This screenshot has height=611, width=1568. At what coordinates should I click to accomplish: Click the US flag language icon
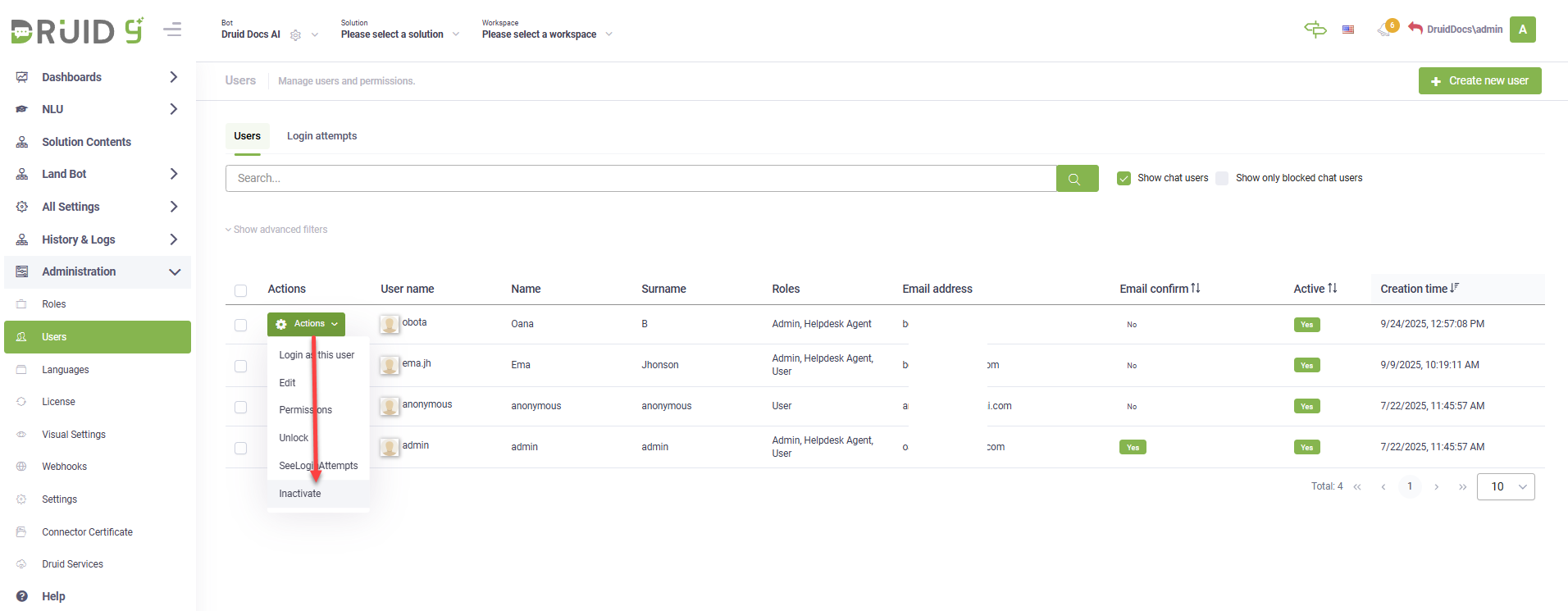pyautogui.click(x=1348, y=30)
